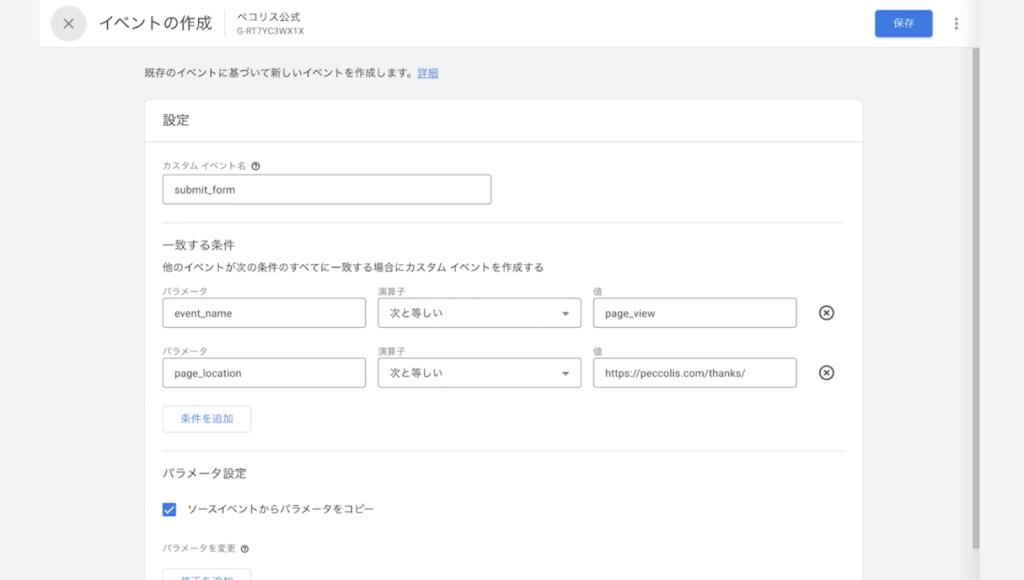Edit the page_view value field
Screen dimensions: 1024x580
pyautogui.click(x=694, y=313)
